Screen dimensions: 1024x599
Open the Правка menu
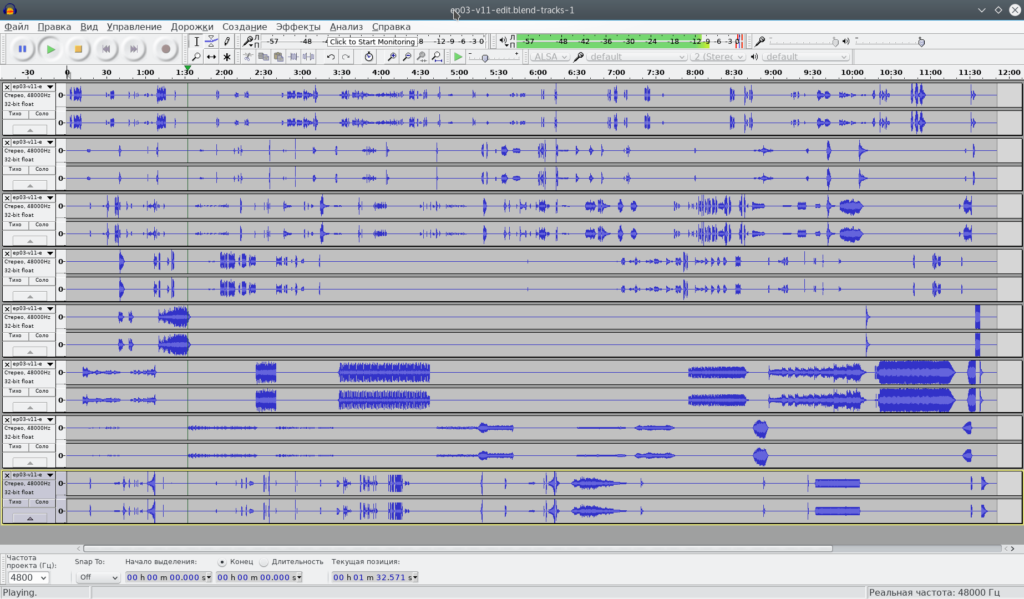54,27
